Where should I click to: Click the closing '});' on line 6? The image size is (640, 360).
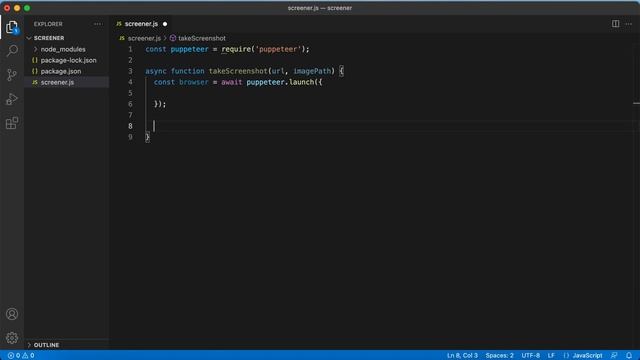(160, 104)
